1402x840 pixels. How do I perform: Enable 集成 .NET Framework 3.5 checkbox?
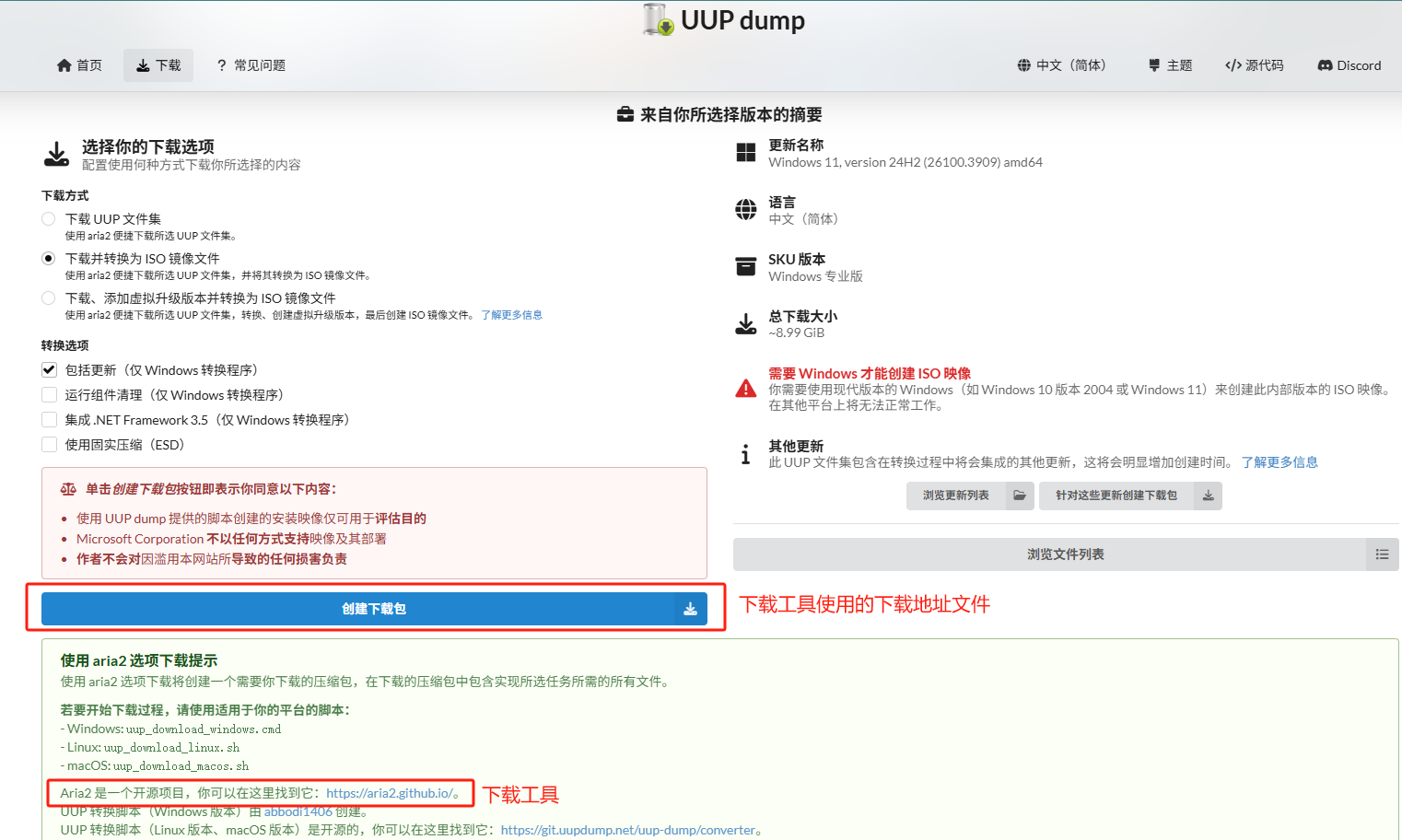49,420
